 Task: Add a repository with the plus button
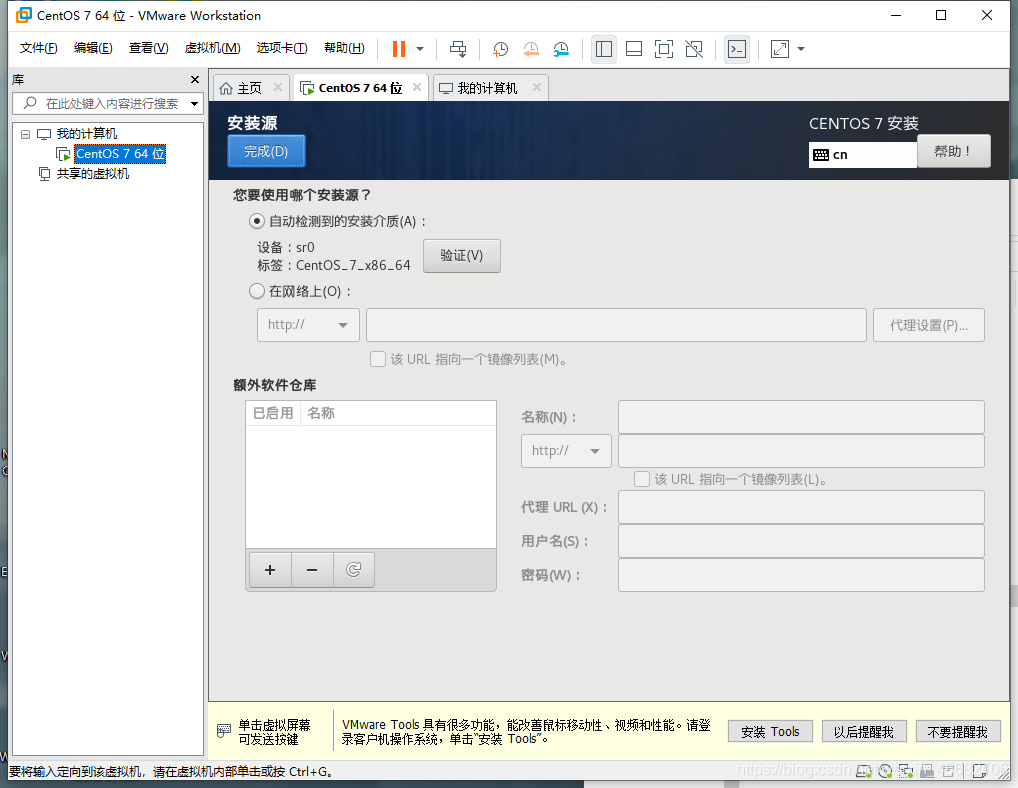[x=270, y=570]
